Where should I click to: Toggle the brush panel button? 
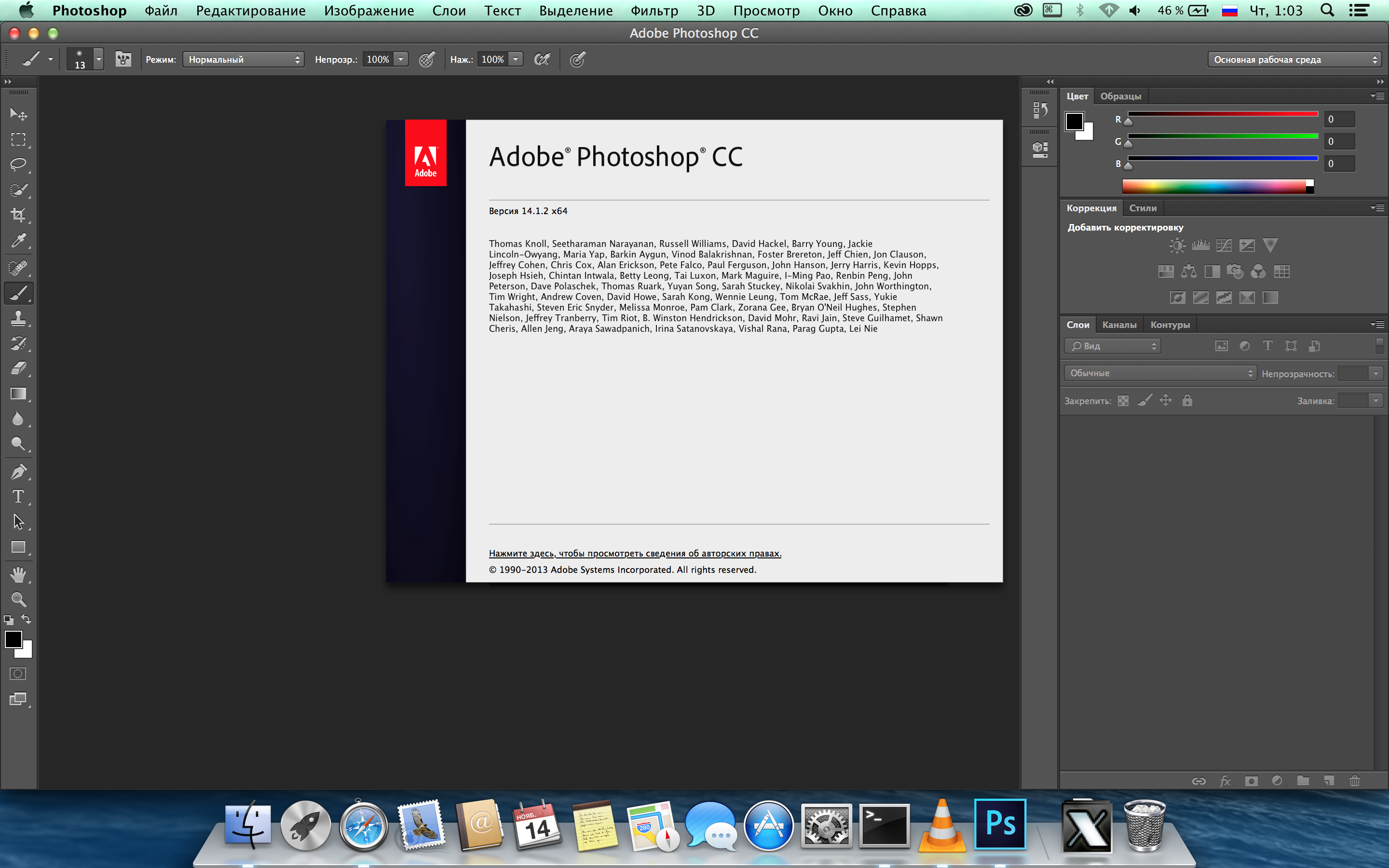click(x=123, y=59)
